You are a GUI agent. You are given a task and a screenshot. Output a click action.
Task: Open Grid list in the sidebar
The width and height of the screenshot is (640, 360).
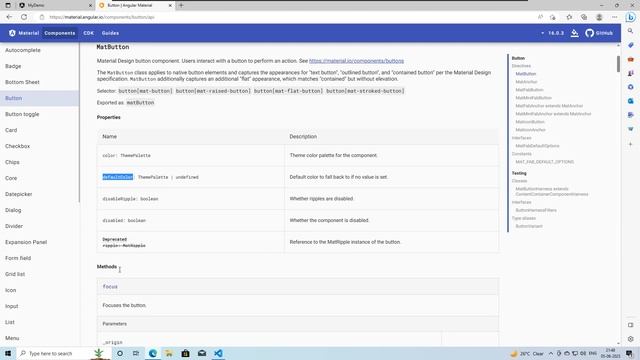[15, 274]
